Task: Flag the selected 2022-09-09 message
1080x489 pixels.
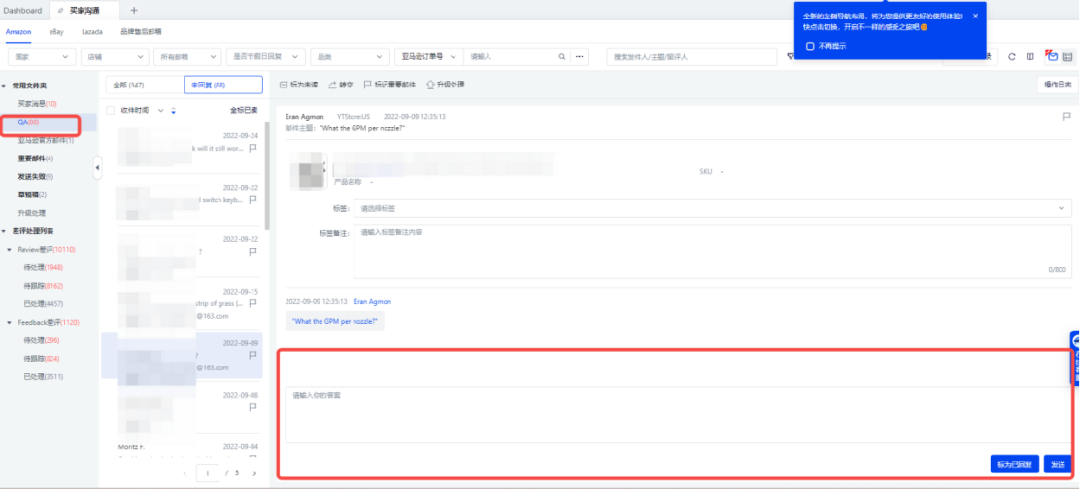Action: pos(253,355)
